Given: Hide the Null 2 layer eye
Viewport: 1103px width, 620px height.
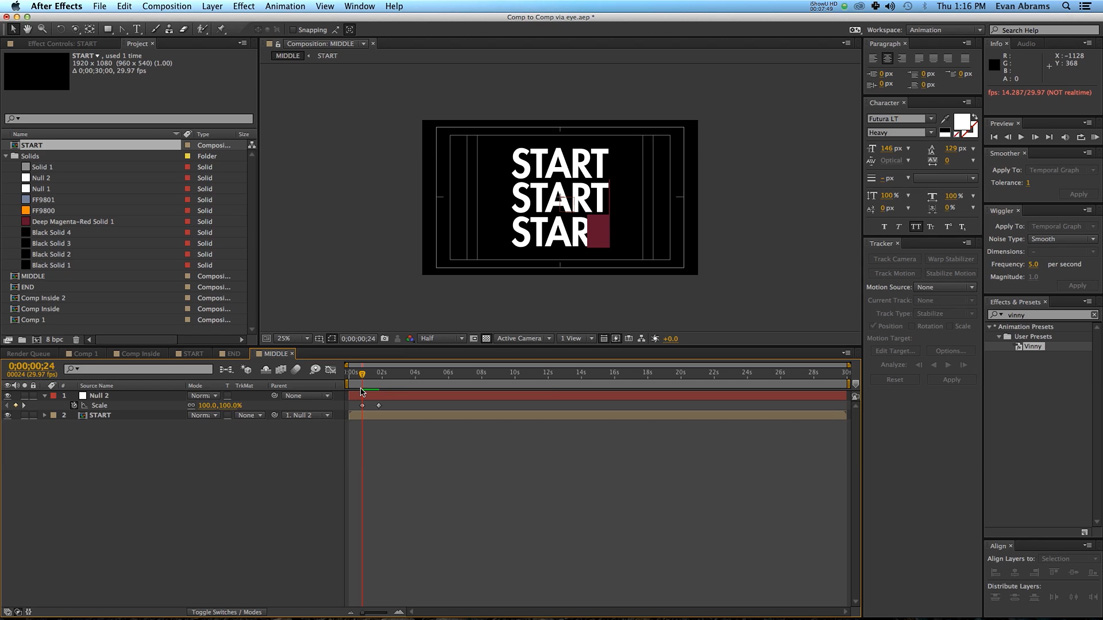Looking at the screenshot, I should coord(8,396).
